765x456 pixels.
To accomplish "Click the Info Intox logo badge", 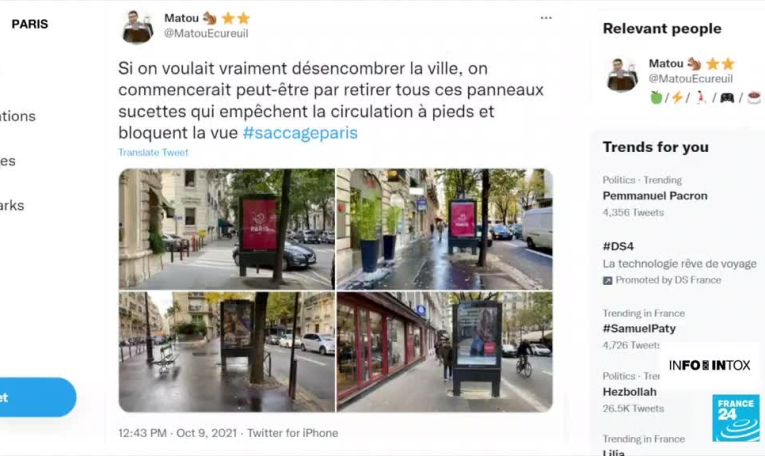I will tap(709, 365).
